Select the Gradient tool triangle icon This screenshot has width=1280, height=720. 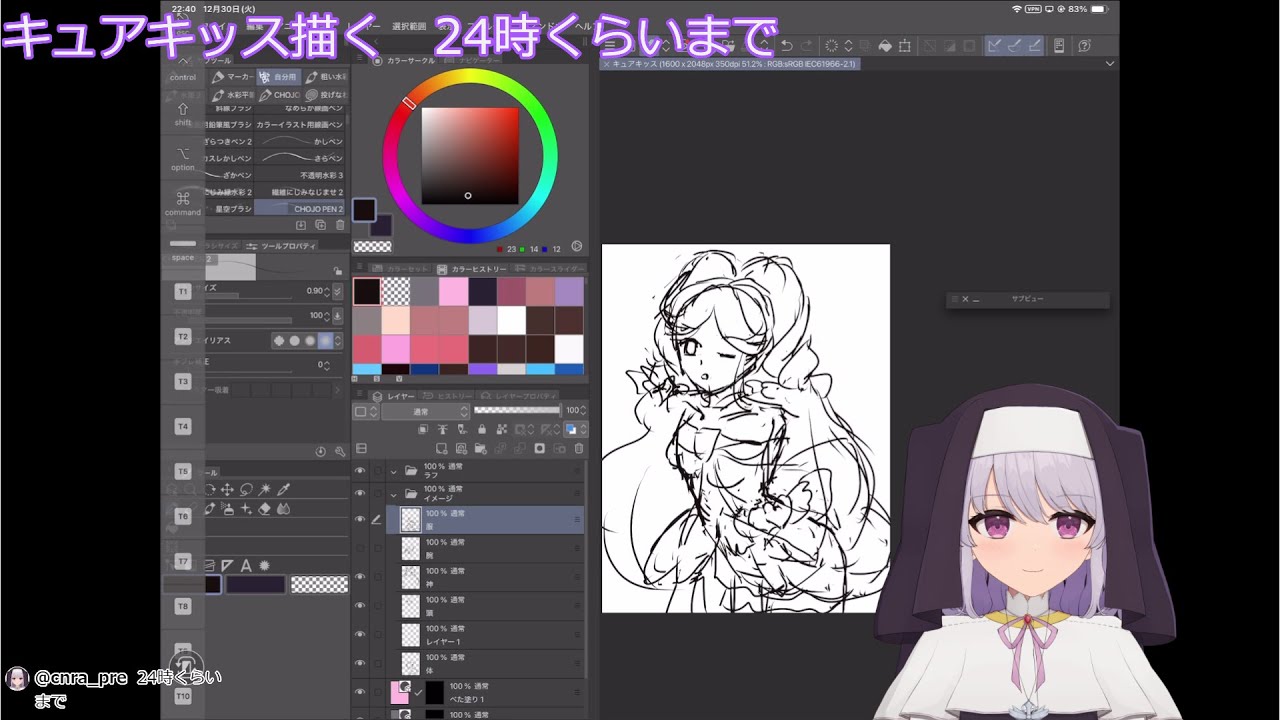point(227,566)
